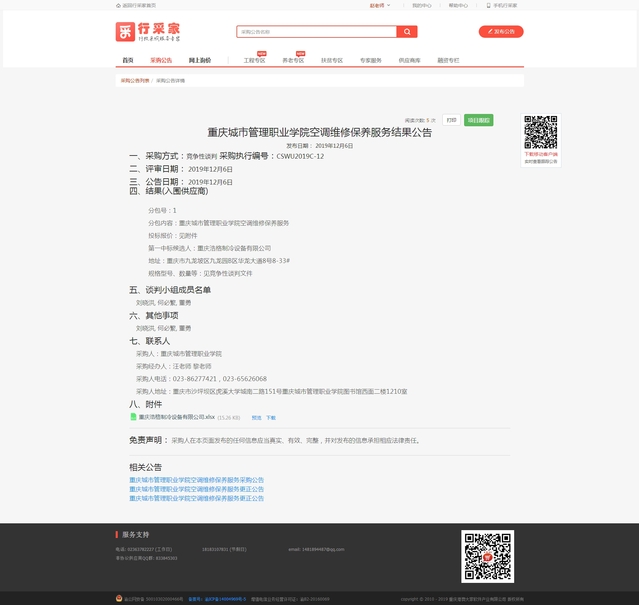639x605 pixels.
Task: Go to 首页 nav tab
Action: 128,60
